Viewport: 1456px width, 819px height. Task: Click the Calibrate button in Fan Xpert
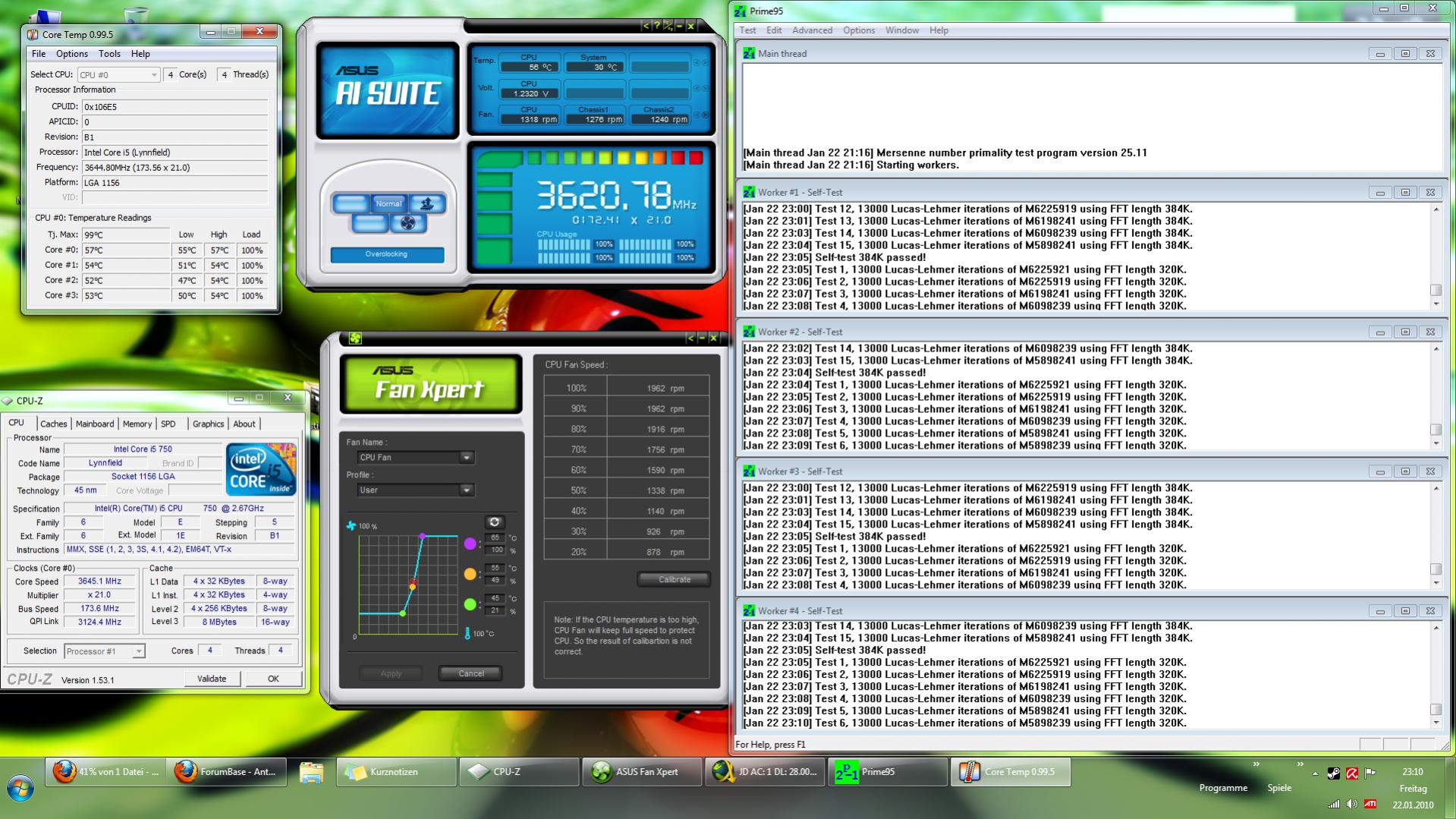[x=675, y=579]
